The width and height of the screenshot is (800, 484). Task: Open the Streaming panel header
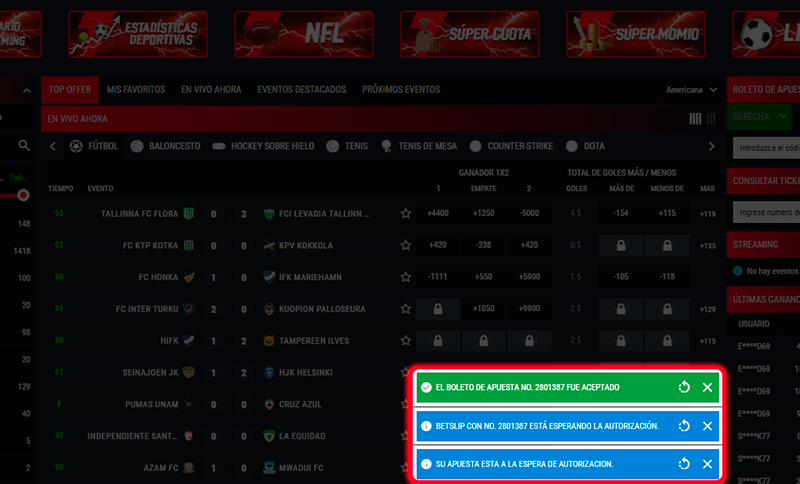coord(763,245)
